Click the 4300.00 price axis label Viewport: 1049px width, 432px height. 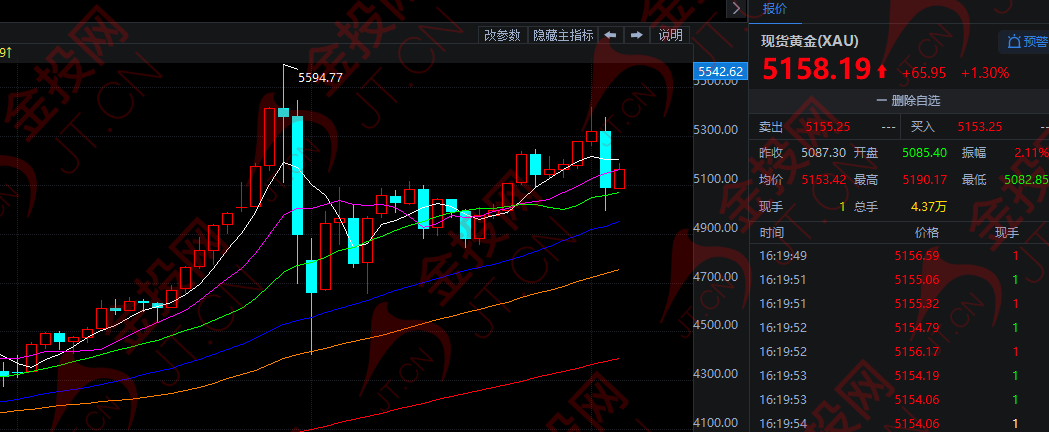[x=718, y=374]
